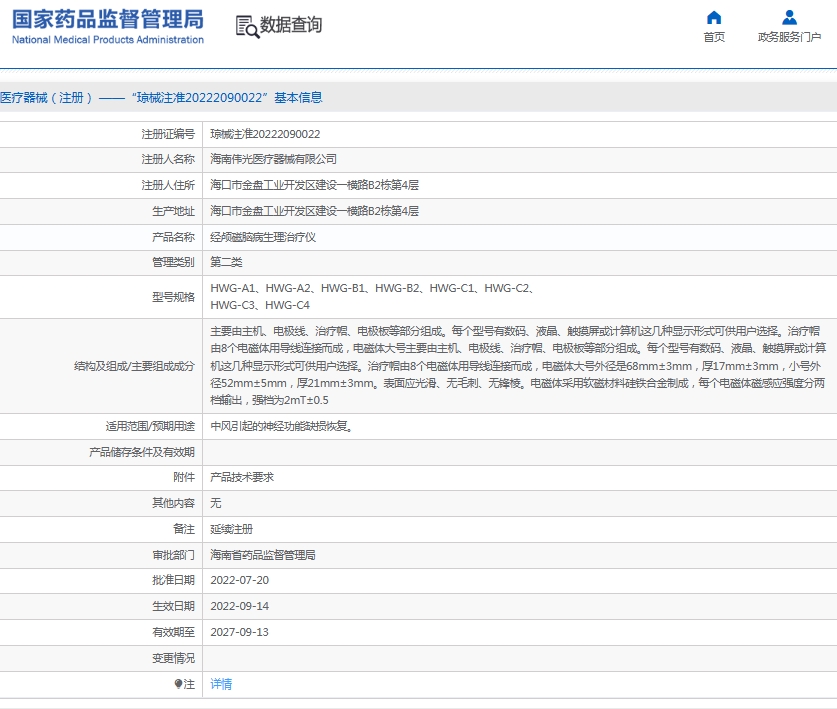Click the 产品名称 row label

point(173,237)
